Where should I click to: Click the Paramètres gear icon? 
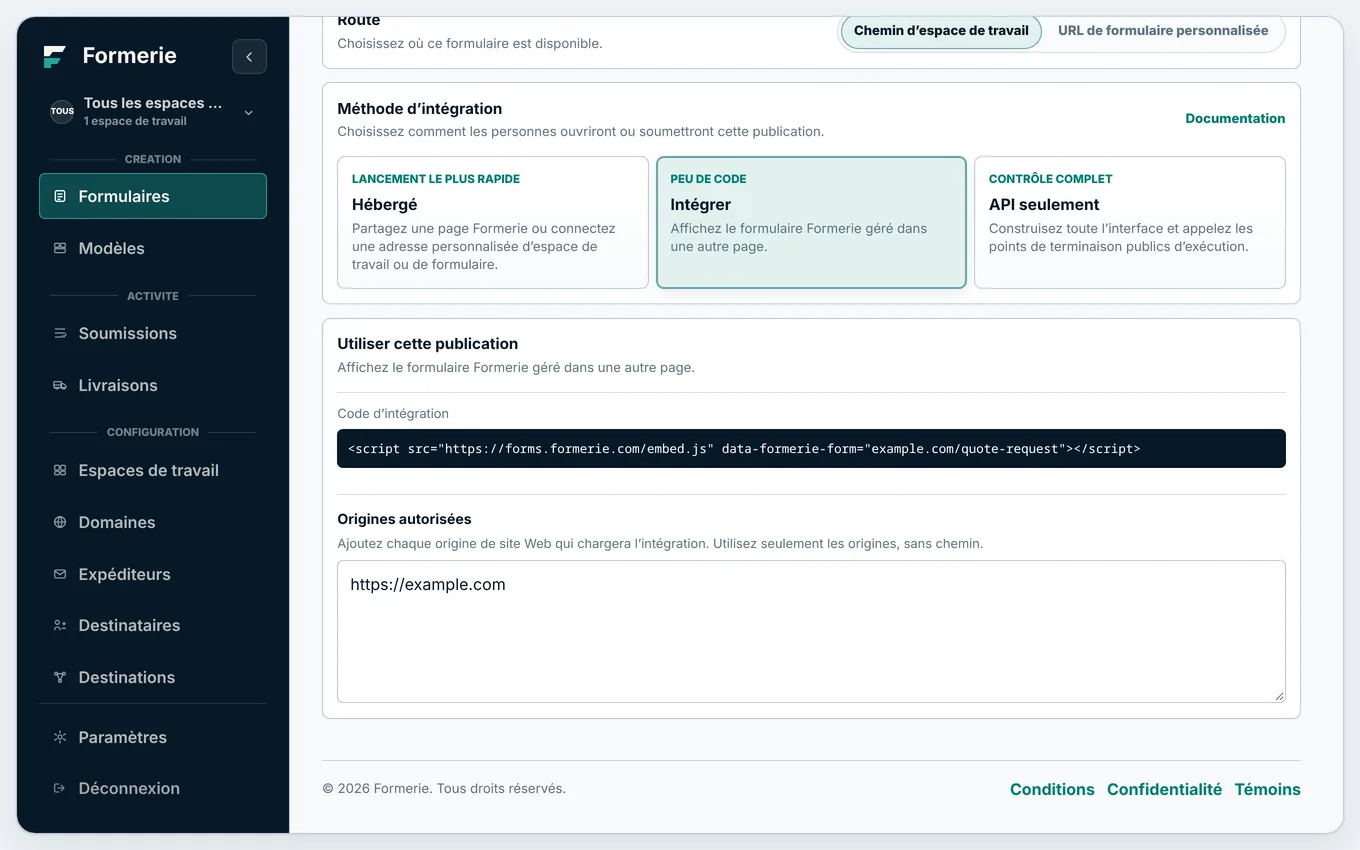tap(60, 737)
